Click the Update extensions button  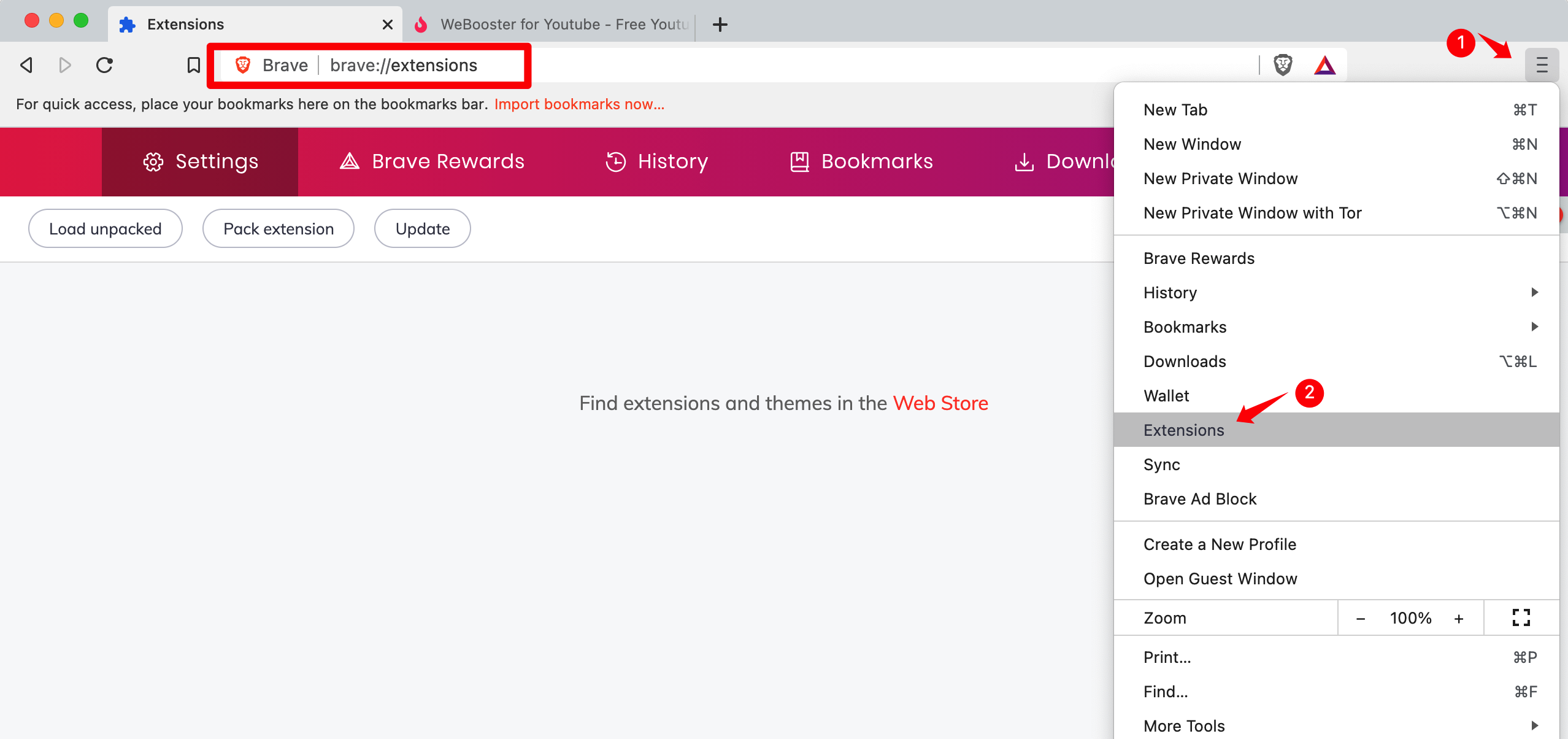pos(423,229)
